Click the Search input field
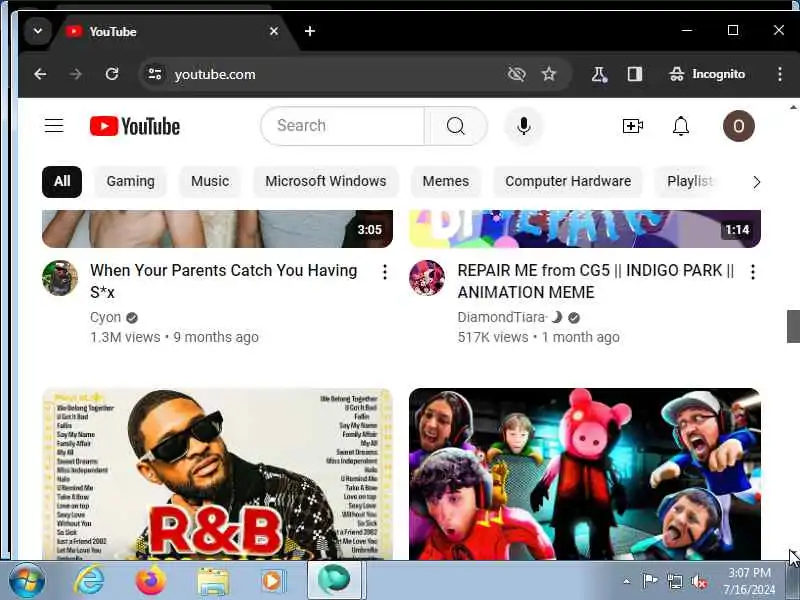The width and height of the screenshot is (800, 600). point(343,126)
